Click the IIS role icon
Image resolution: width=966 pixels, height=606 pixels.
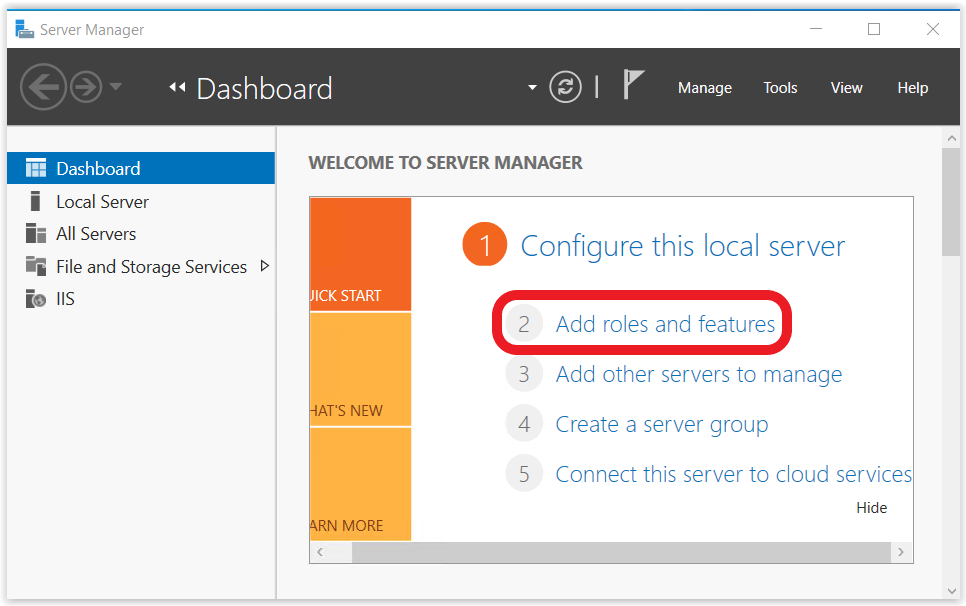click(x=36, y=299)
